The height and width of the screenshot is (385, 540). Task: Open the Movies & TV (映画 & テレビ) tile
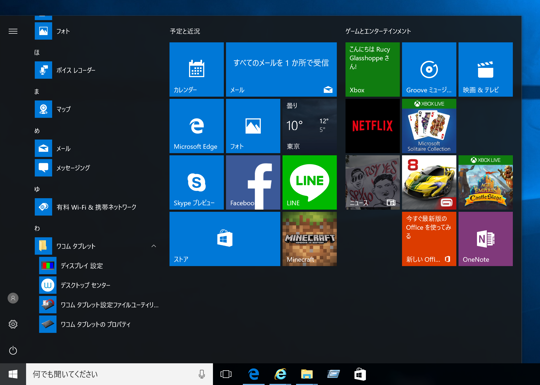(x=486, y=69)
